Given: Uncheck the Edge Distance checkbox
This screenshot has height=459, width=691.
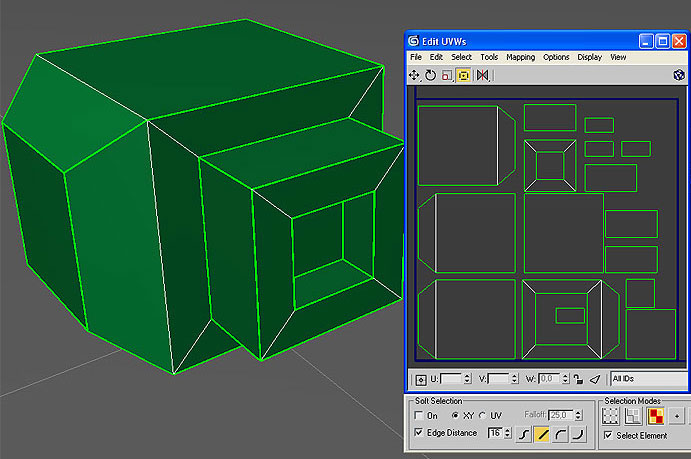Looking at the screenshot, I should click(419, 433).
